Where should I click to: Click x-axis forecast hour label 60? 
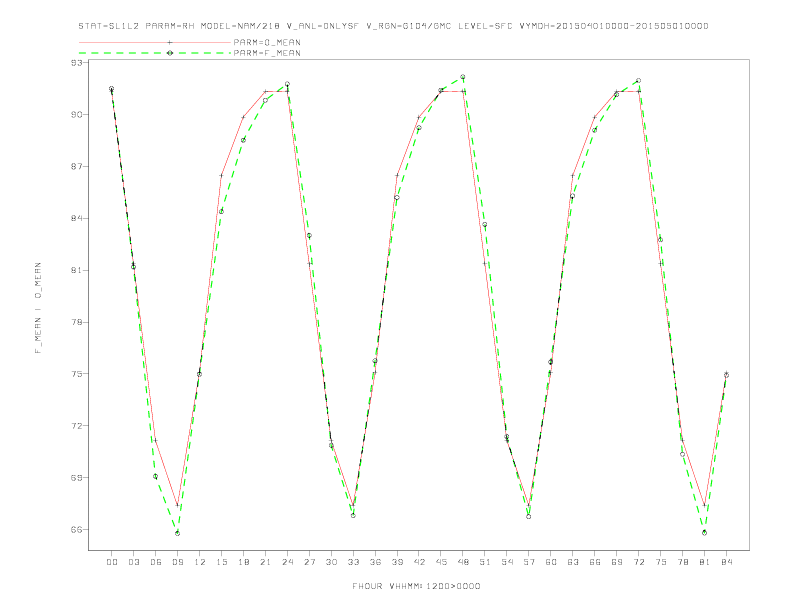551,562
